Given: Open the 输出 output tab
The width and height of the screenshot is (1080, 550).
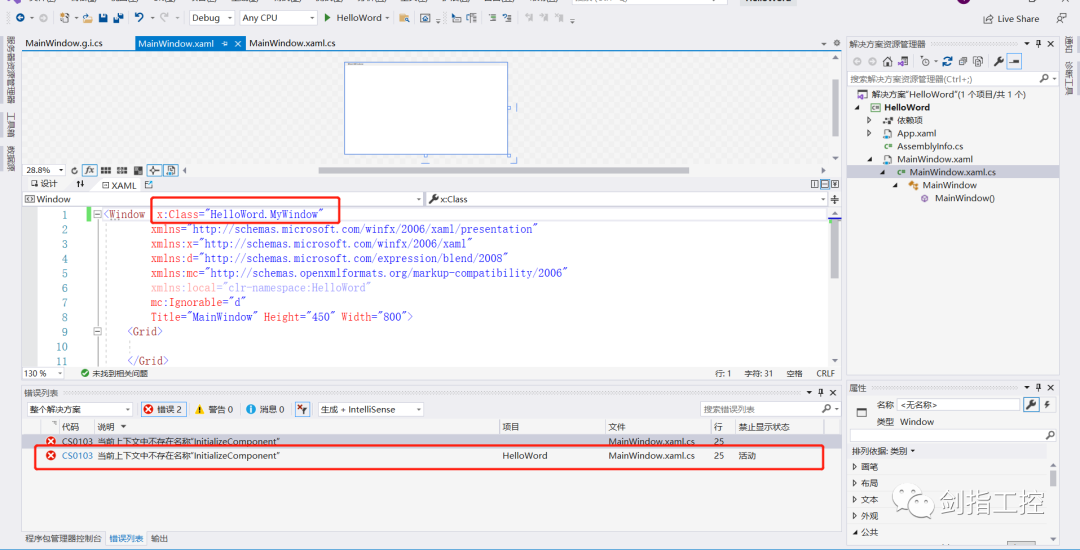Looking at the screenshot, I should coord(159,538).
